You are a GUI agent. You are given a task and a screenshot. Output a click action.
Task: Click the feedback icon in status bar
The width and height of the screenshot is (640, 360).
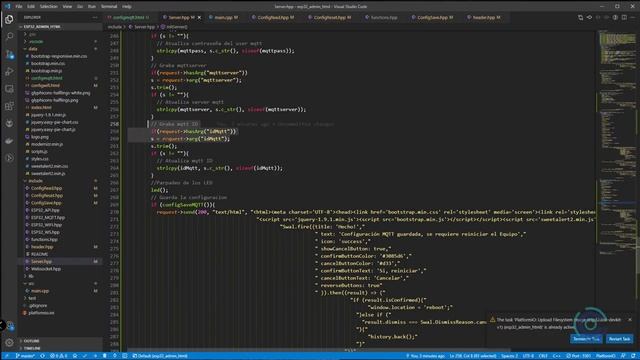click(623, 356)
